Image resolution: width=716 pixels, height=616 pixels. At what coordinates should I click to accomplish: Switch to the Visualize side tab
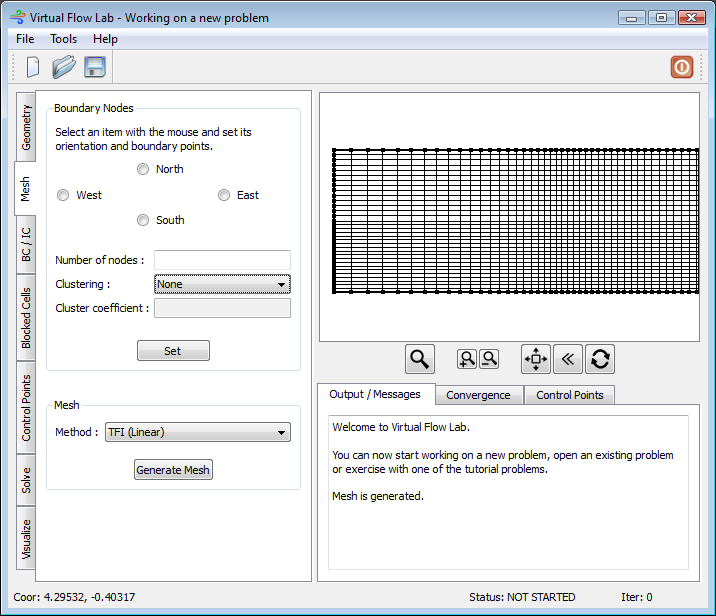tap(26, 538)
